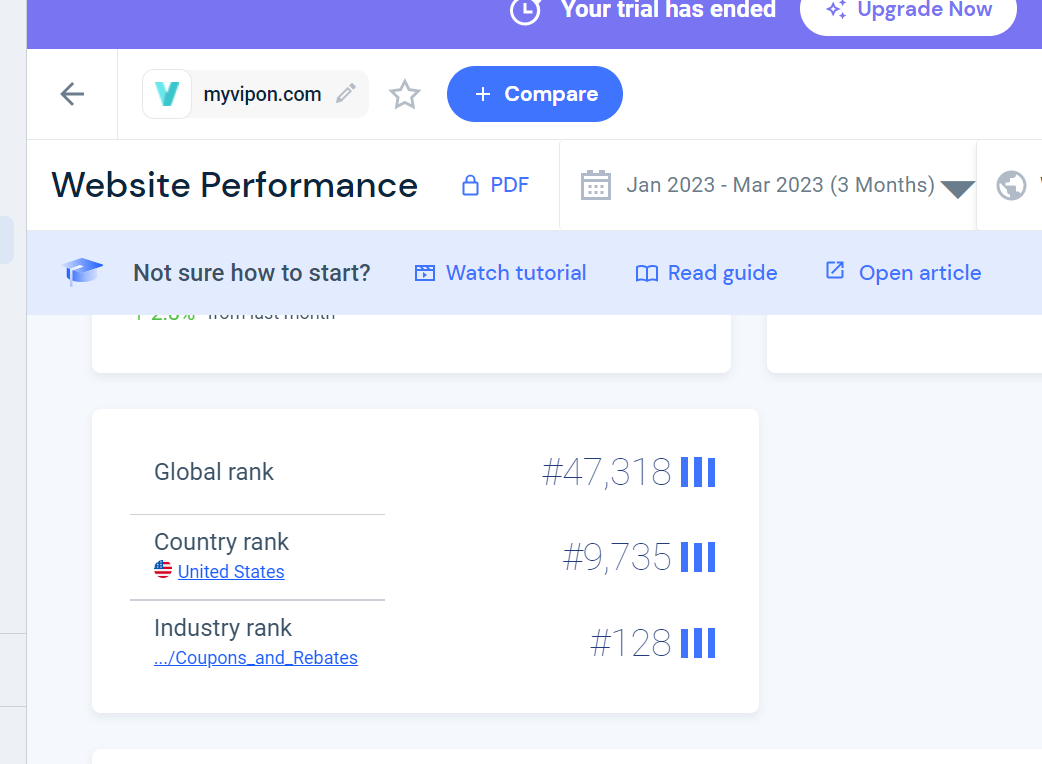
Task: Click the Global rank label
Action: coord(214,472)
